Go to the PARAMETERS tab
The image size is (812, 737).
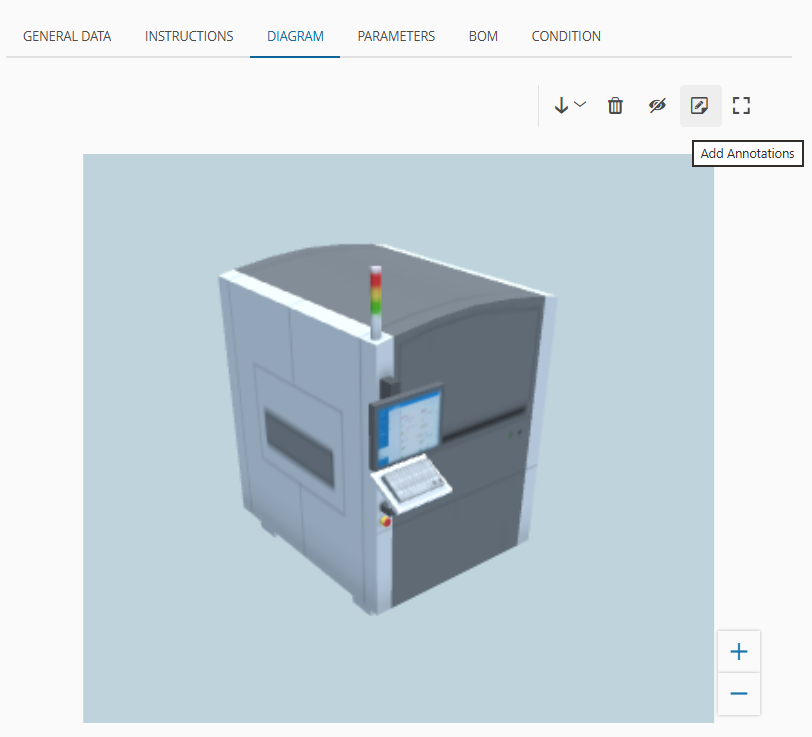(x=396, y=36)
